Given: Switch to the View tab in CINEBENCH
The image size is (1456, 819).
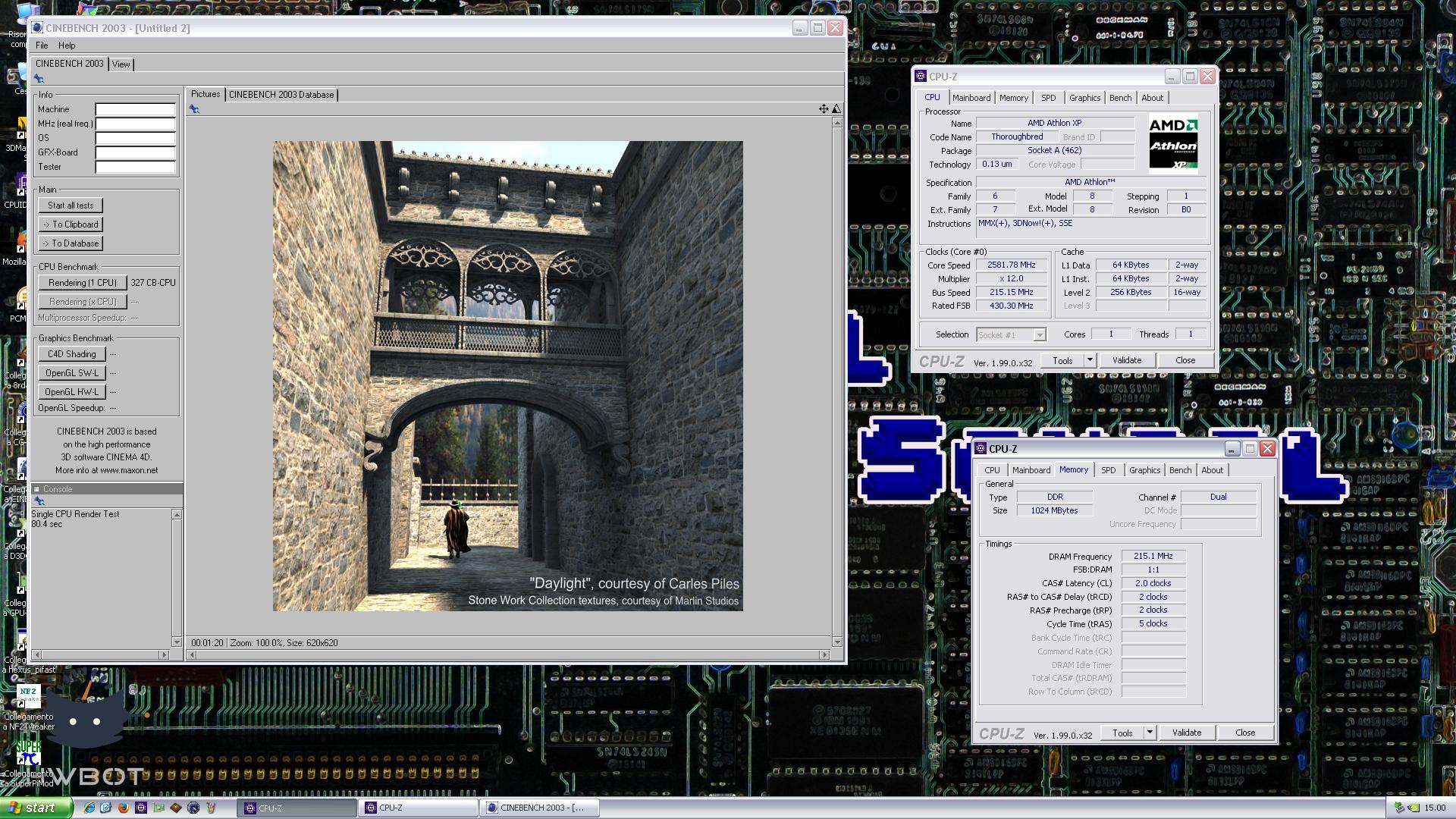Looking at the screenshot, I should pyautogui.click(x=121, y=64).
